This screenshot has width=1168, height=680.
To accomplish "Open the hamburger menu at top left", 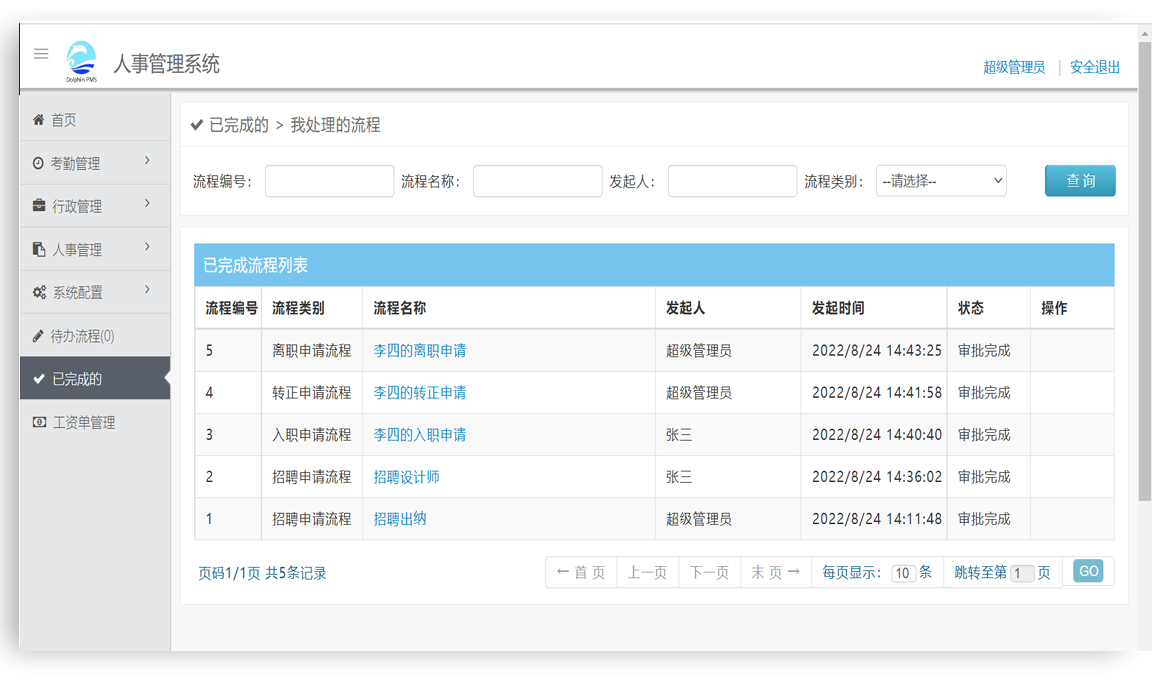I will (41, 54).
